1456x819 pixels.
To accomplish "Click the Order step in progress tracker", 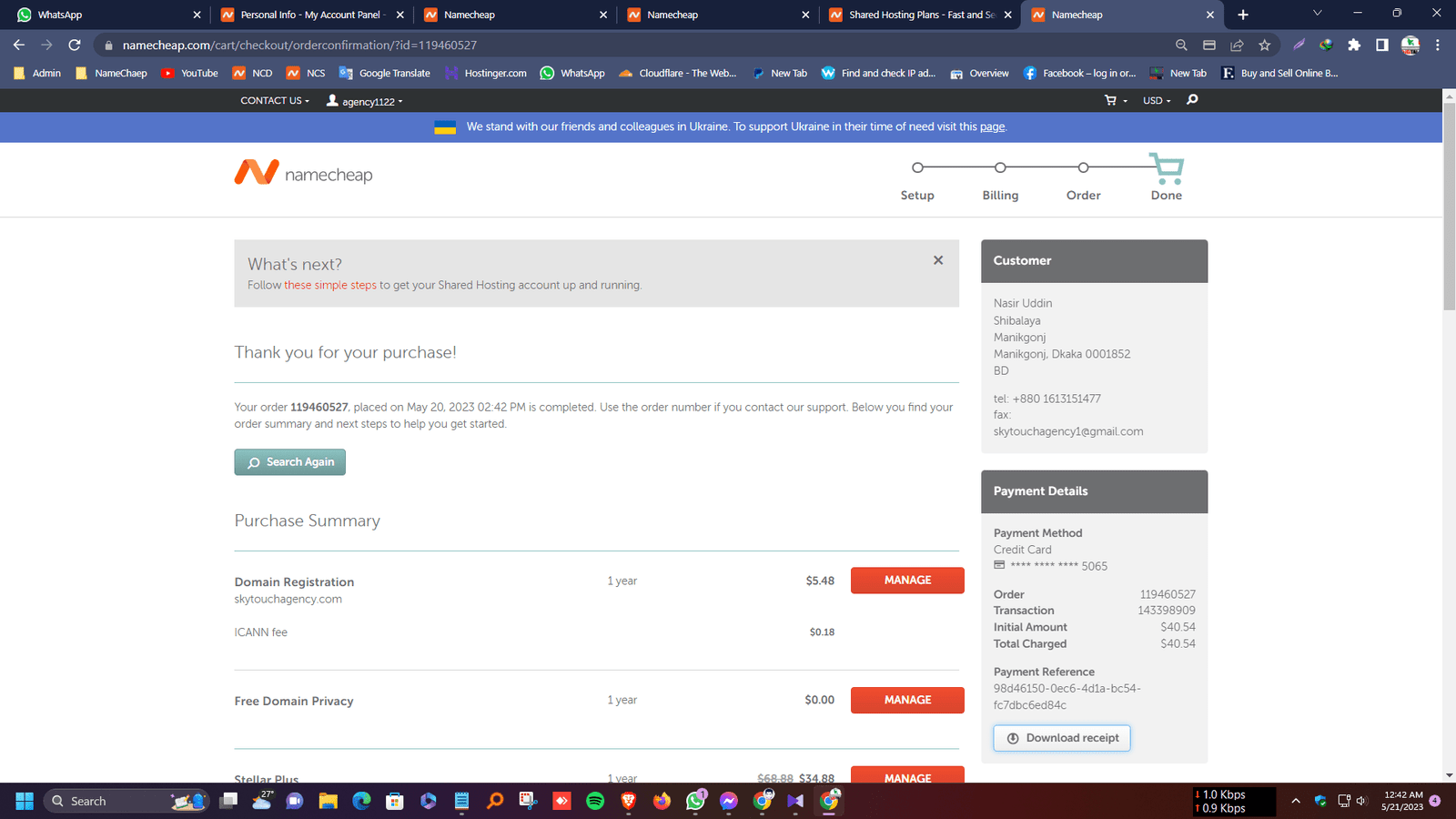I will 1083,181.
